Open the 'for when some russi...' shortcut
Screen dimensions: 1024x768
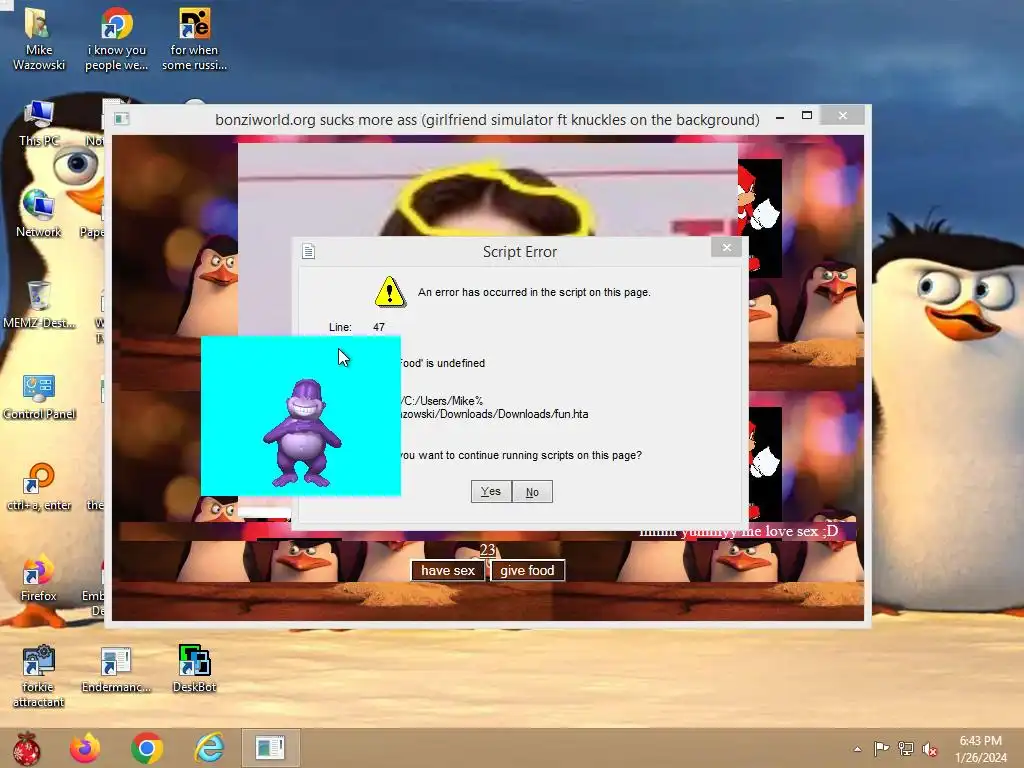coord(194,38)
